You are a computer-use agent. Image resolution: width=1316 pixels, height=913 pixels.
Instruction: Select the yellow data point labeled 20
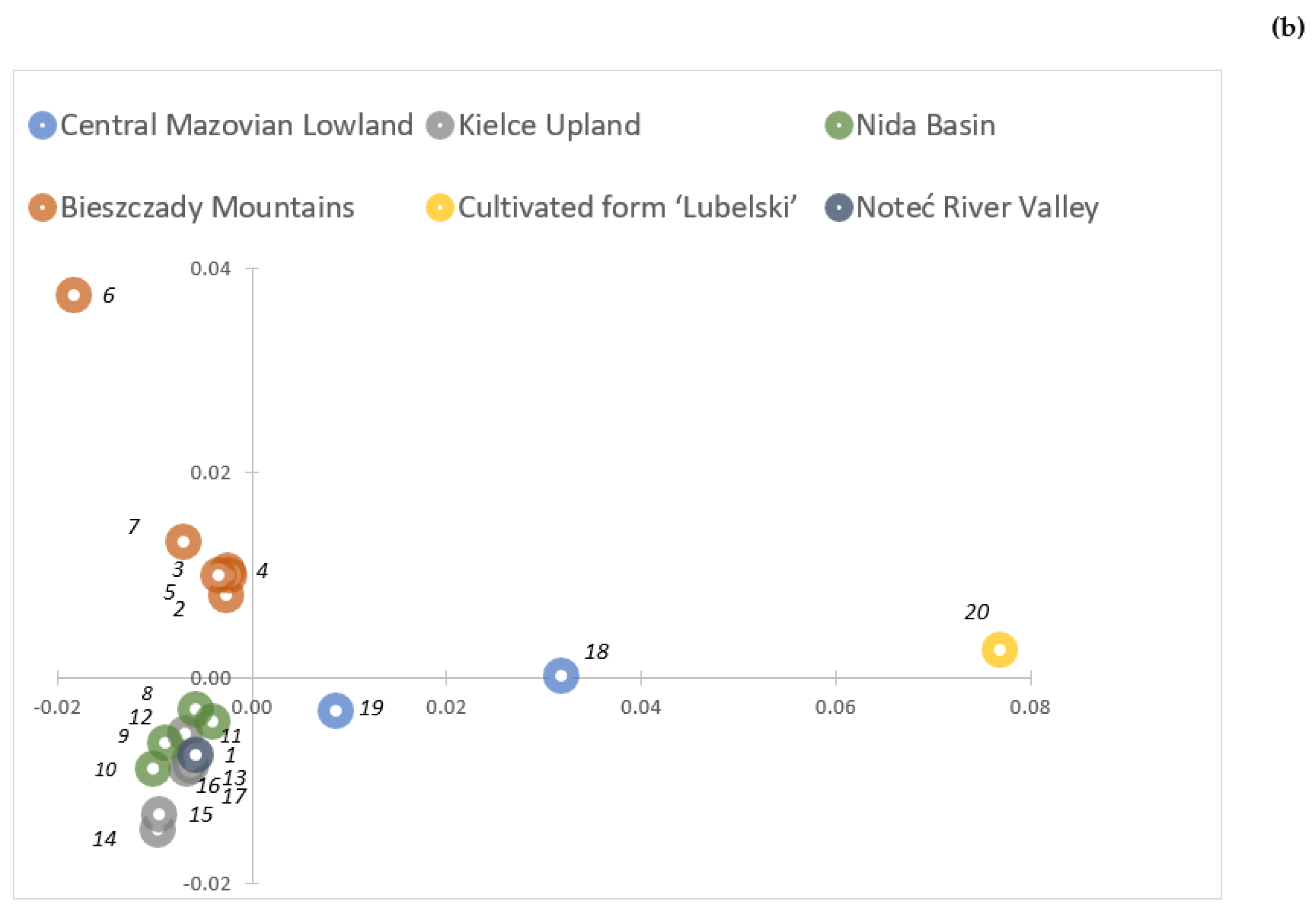click(999, 650)
